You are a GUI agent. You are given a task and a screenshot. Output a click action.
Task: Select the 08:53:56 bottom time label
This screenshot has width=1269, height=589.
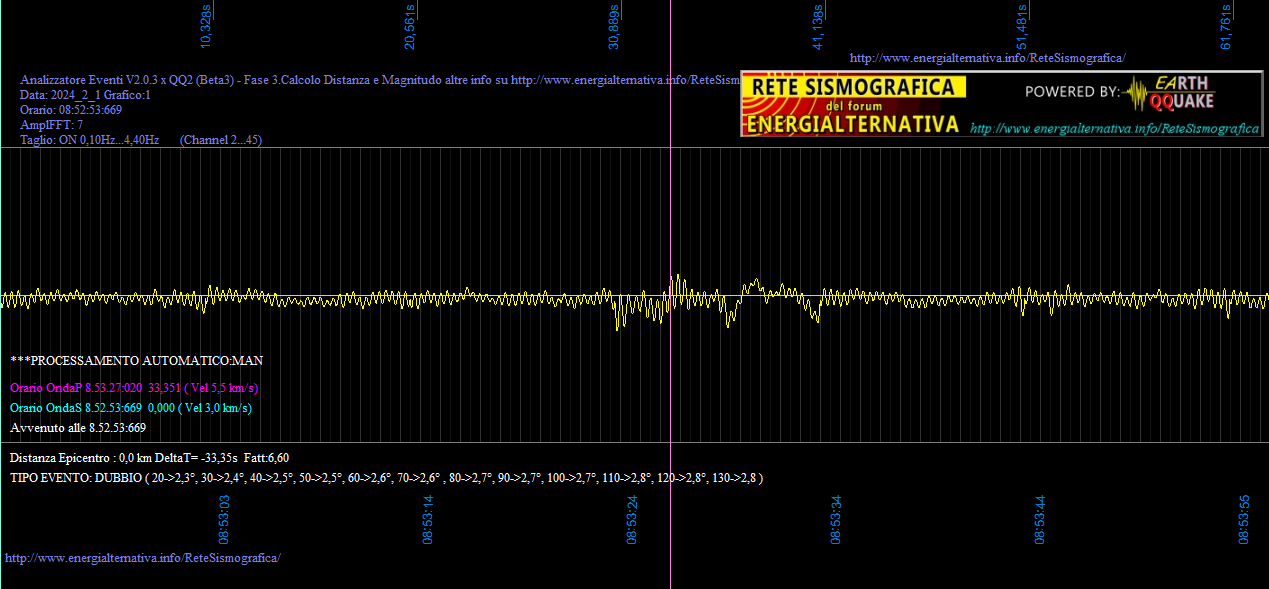point(1245,519)
